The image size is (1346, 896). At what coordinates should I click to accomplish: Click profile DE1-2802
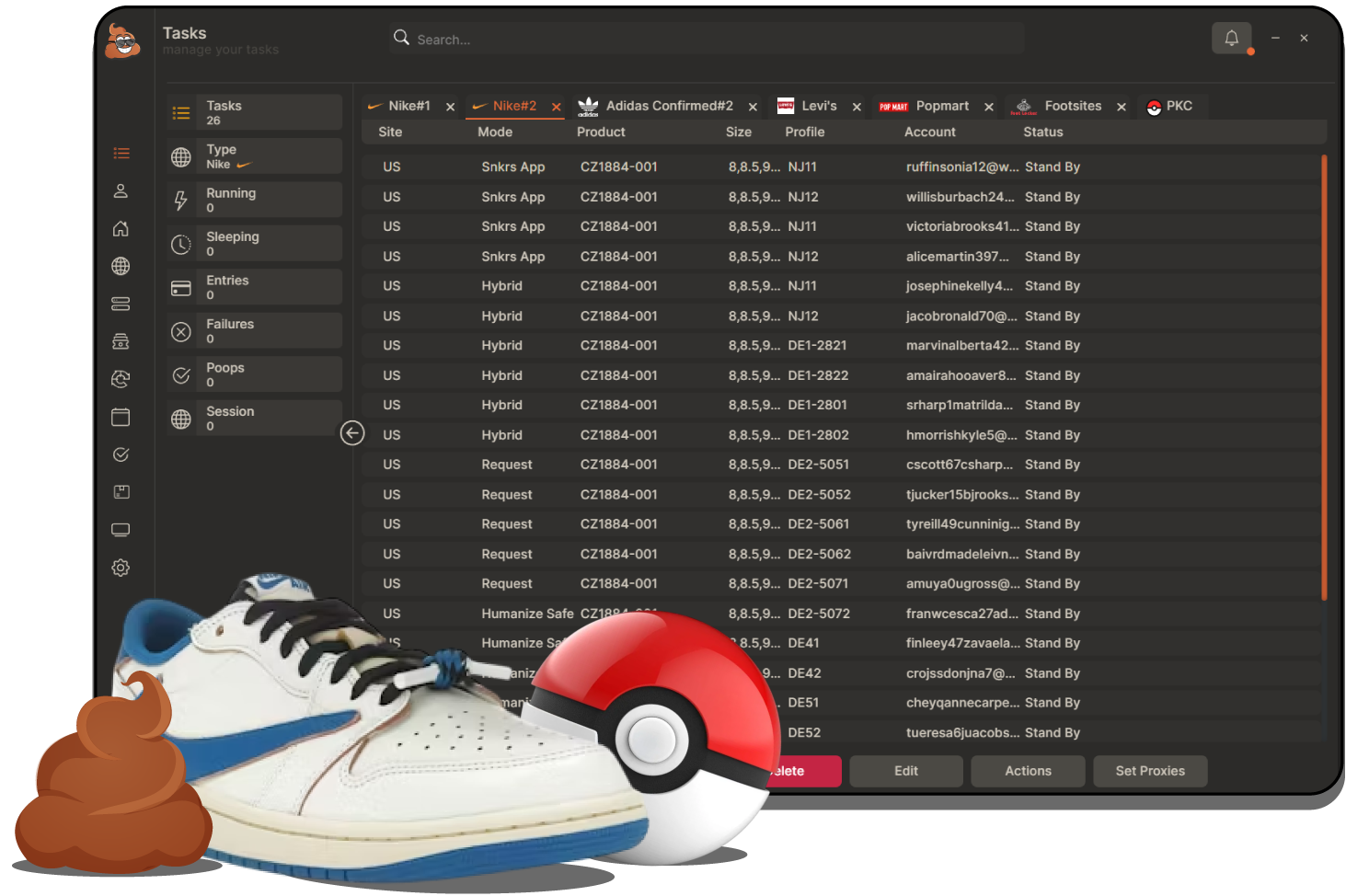(818, 435)
